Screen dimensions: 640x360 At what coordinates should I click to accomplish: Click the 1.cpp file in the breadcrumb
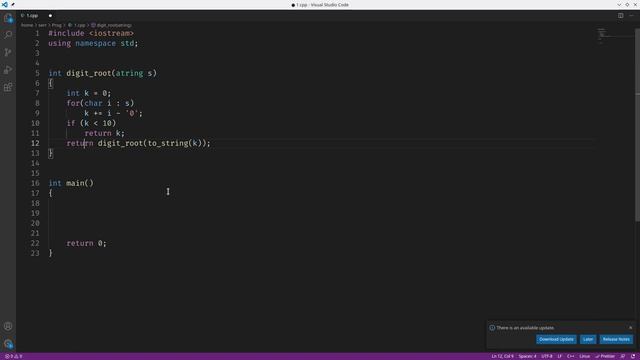pos(77,25)
